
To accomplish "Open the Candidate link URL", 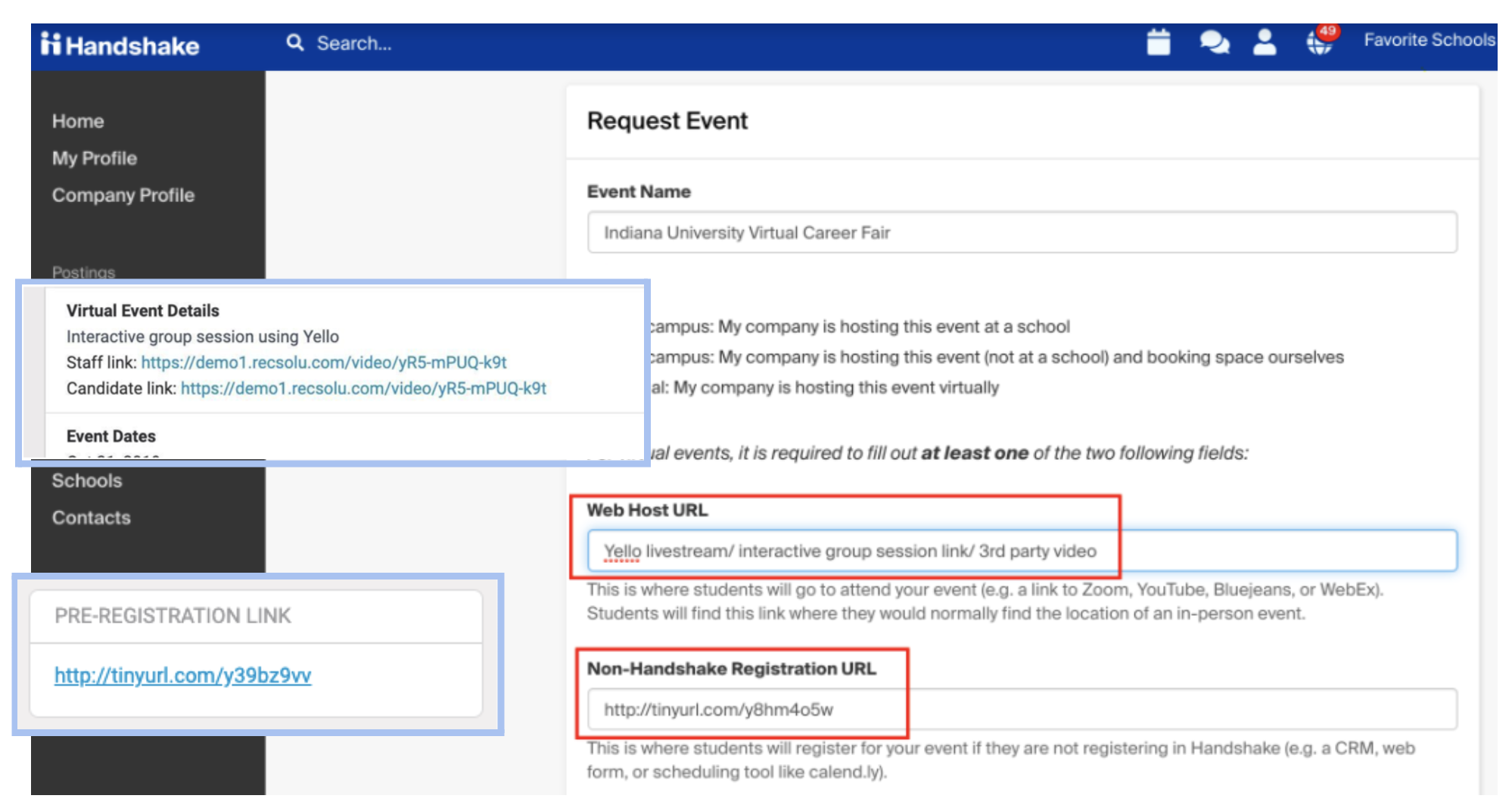I will pos(363,388).
